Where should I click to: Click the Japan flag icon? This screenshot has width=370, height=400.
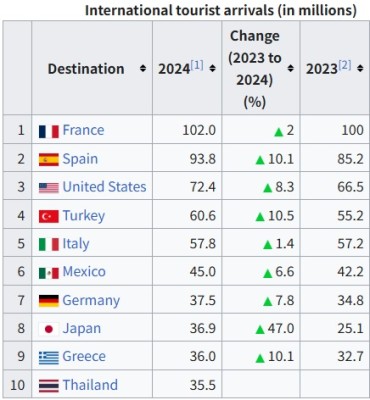coord(49,329)
